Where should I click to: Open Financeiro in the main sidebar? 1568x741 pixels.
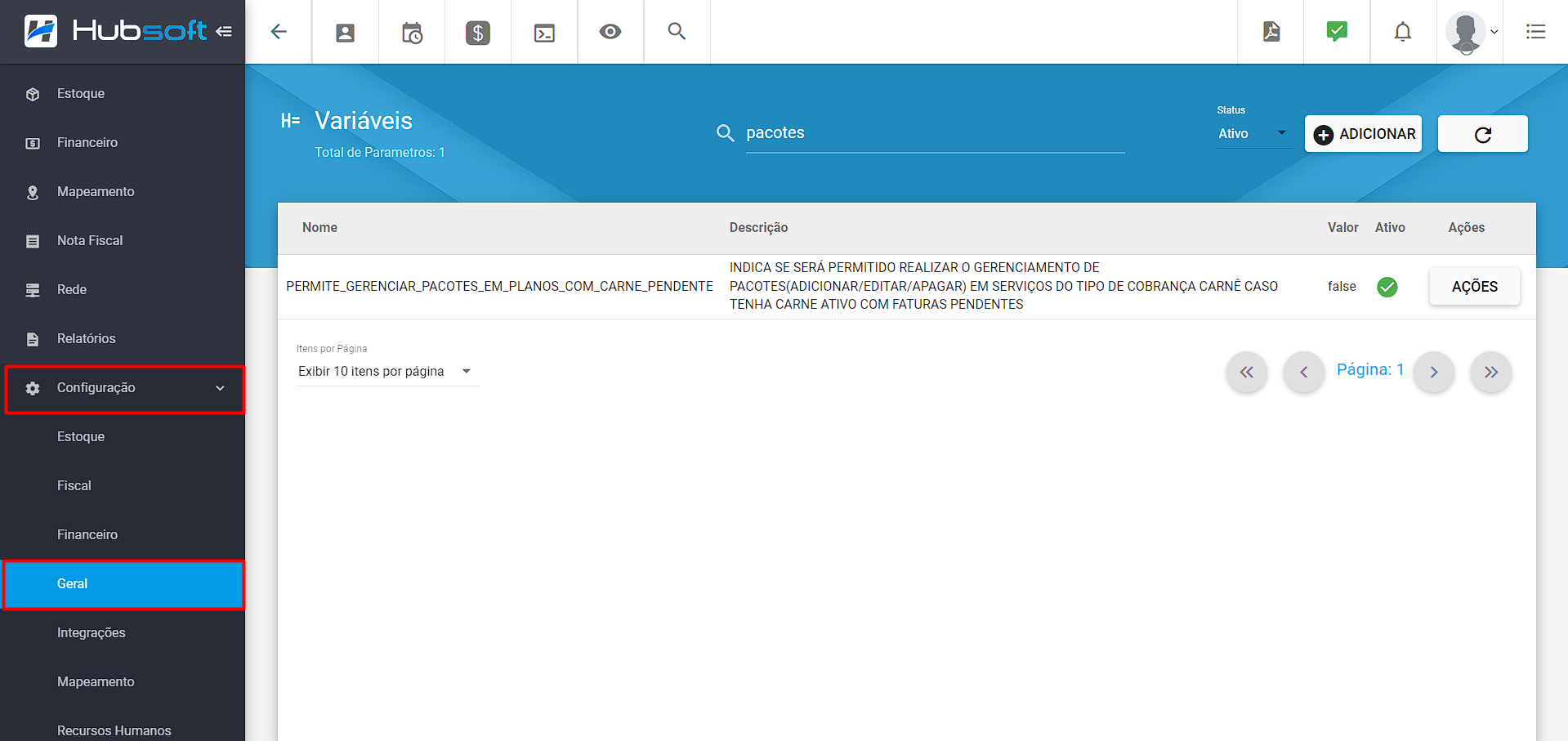point(123,143)
